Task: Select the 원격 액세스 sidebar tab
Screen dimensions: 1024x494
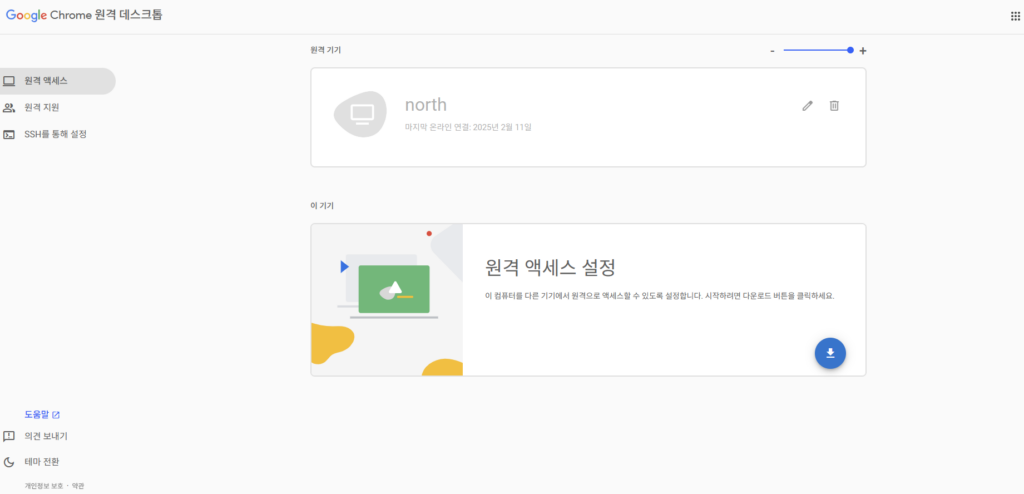Action: pos(46,81)
